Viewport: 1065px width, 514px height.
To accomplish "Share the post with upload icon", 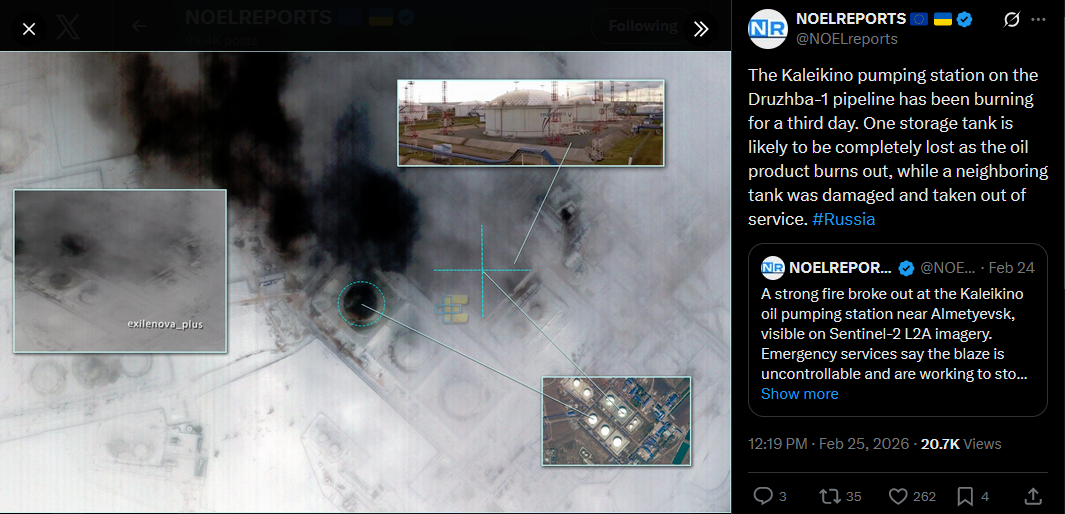I will coord(1032,496).
